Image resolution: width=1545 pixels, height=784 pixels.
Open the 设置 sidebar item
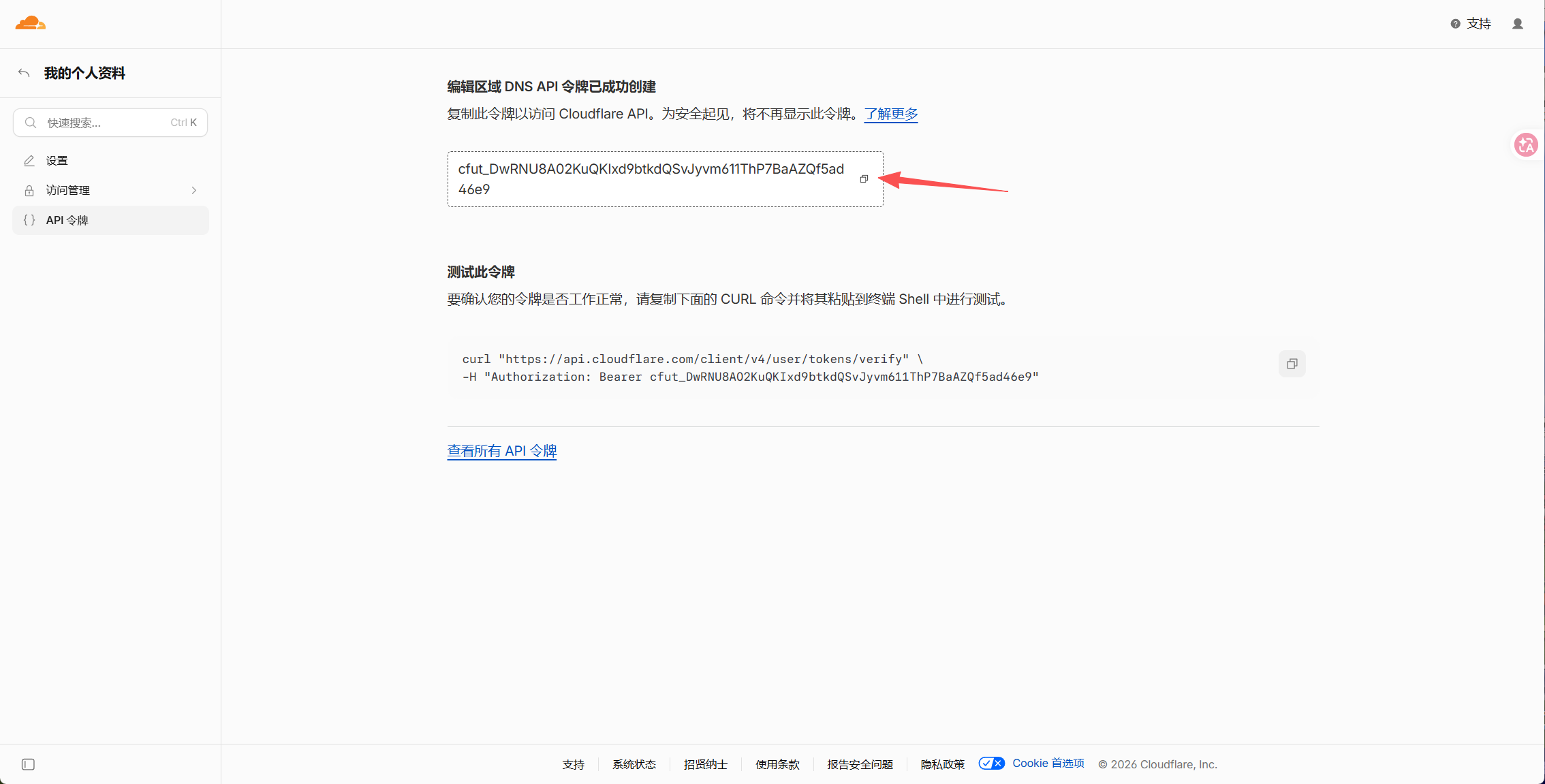(x=110, y=161)
